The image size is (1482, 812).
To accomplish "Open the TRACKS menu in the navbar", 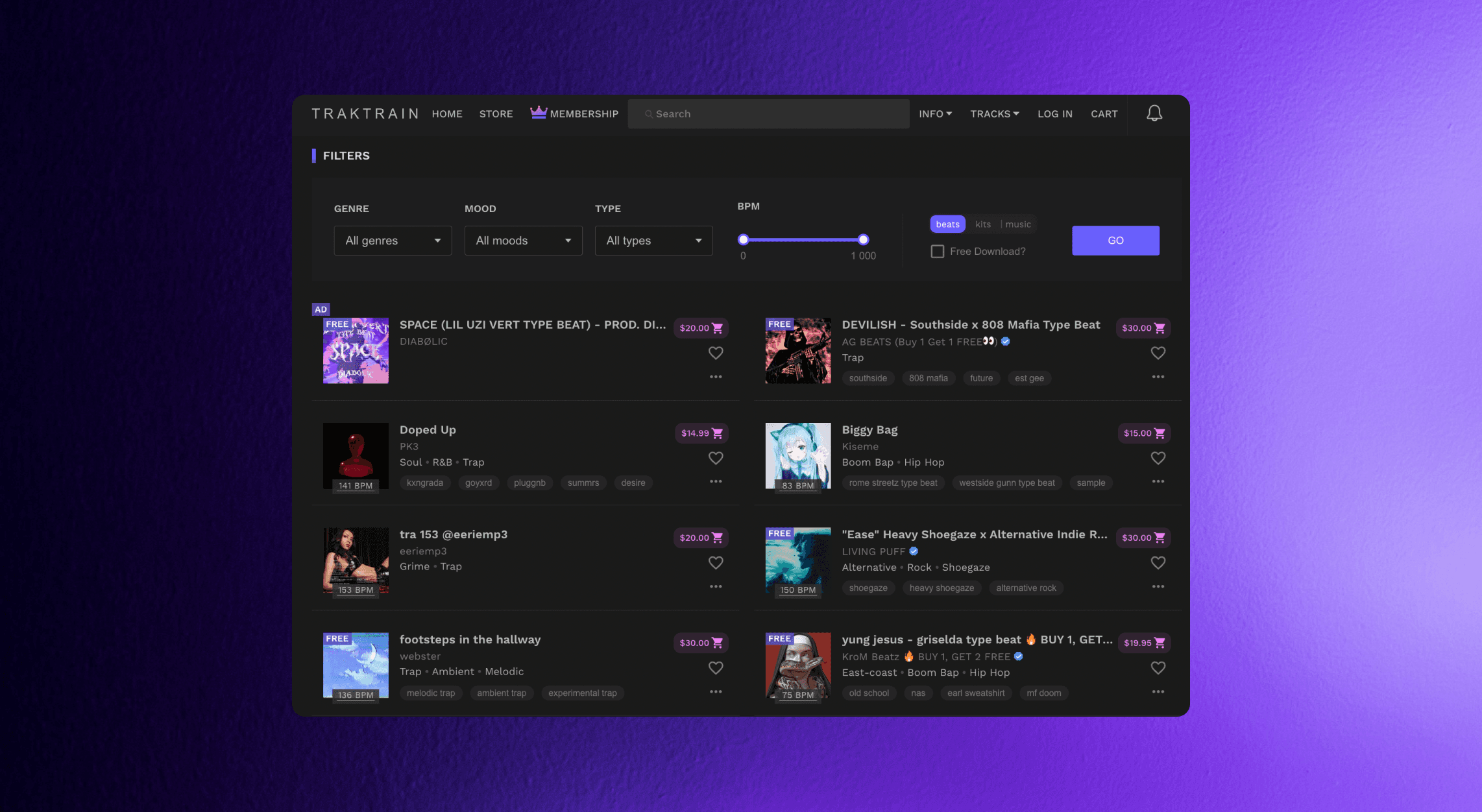I will coord(994,114).
